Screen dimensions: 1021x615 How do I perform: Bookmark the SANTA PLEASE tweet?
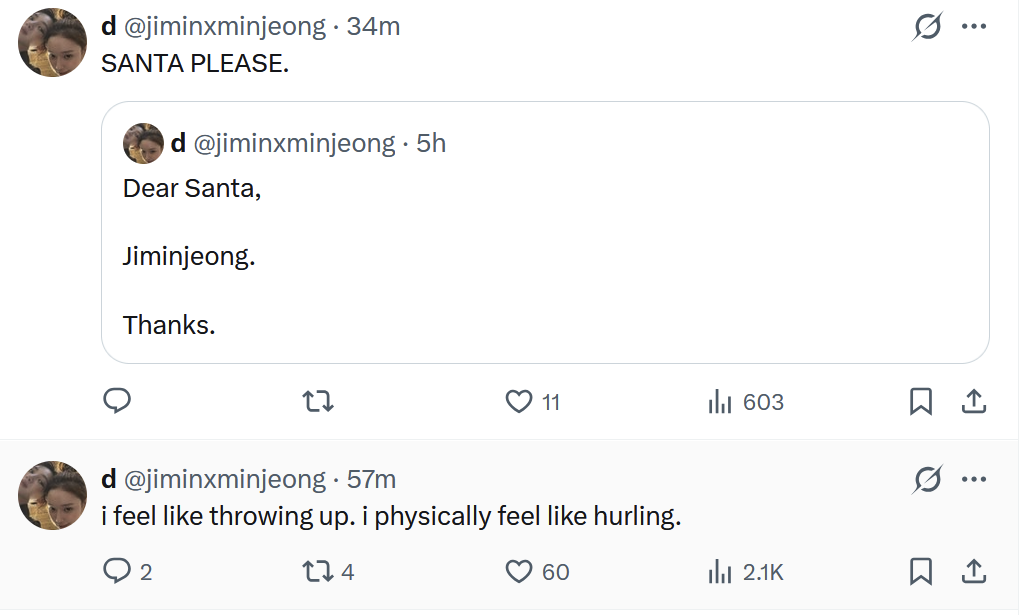pos(921,401)
